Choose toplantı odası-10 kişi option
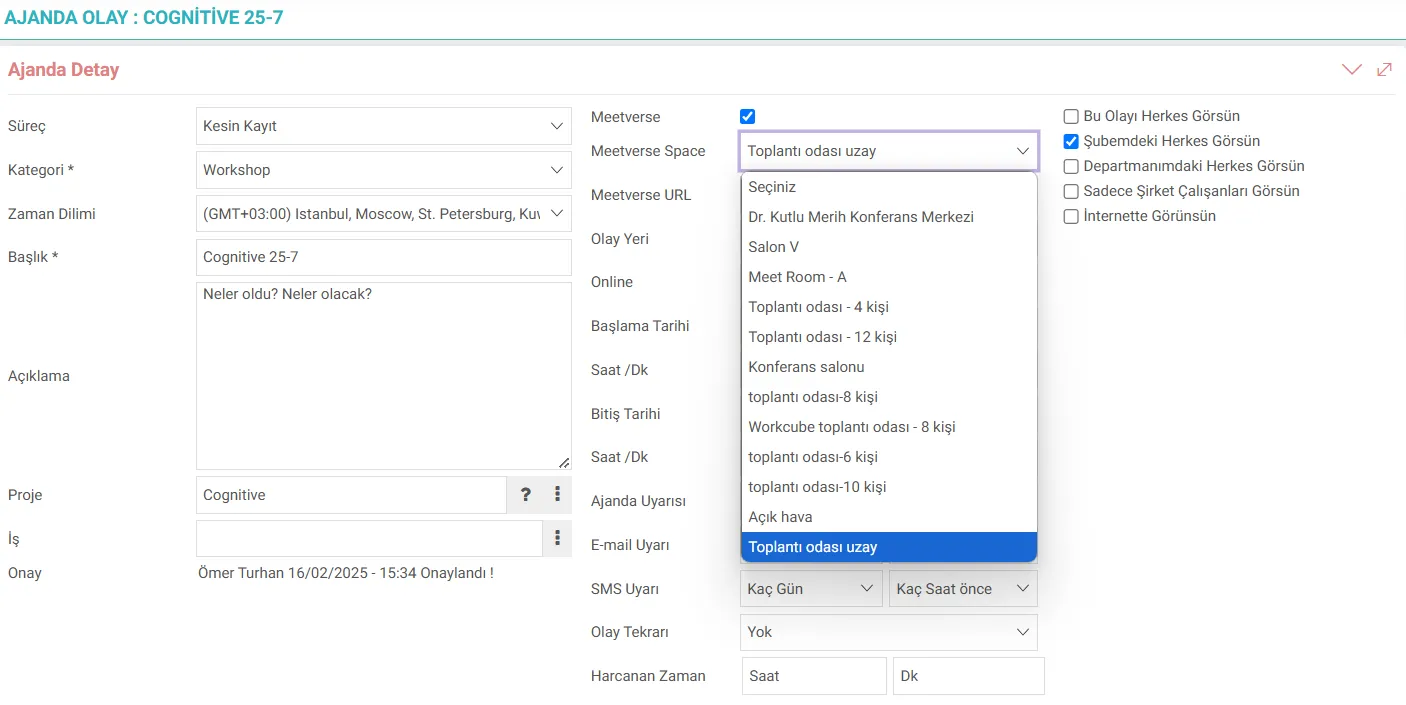This screenshot has height=705, width=1406. point(889,487)
